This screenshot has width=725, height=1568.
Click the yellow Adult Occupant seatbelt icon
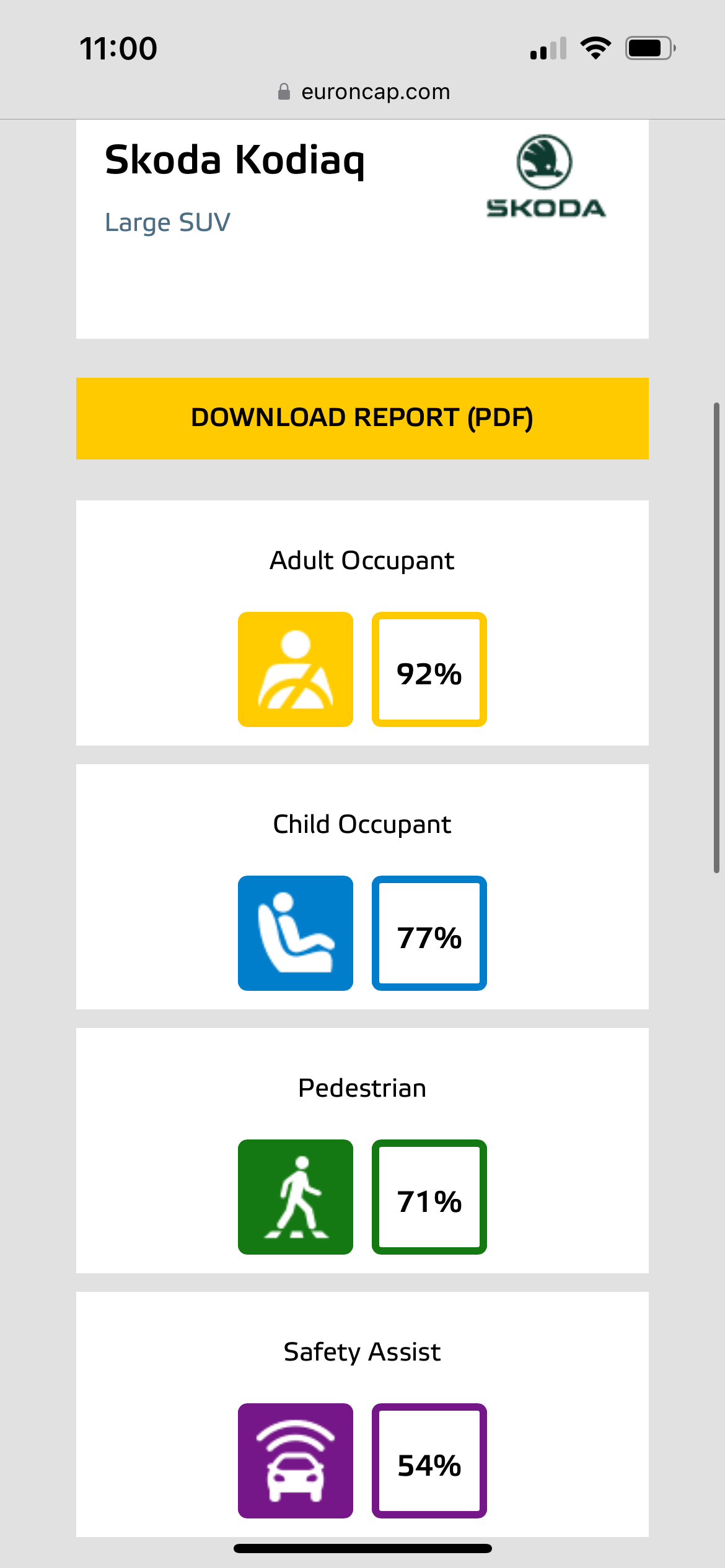pyautogui.click(x=296, y=669)
